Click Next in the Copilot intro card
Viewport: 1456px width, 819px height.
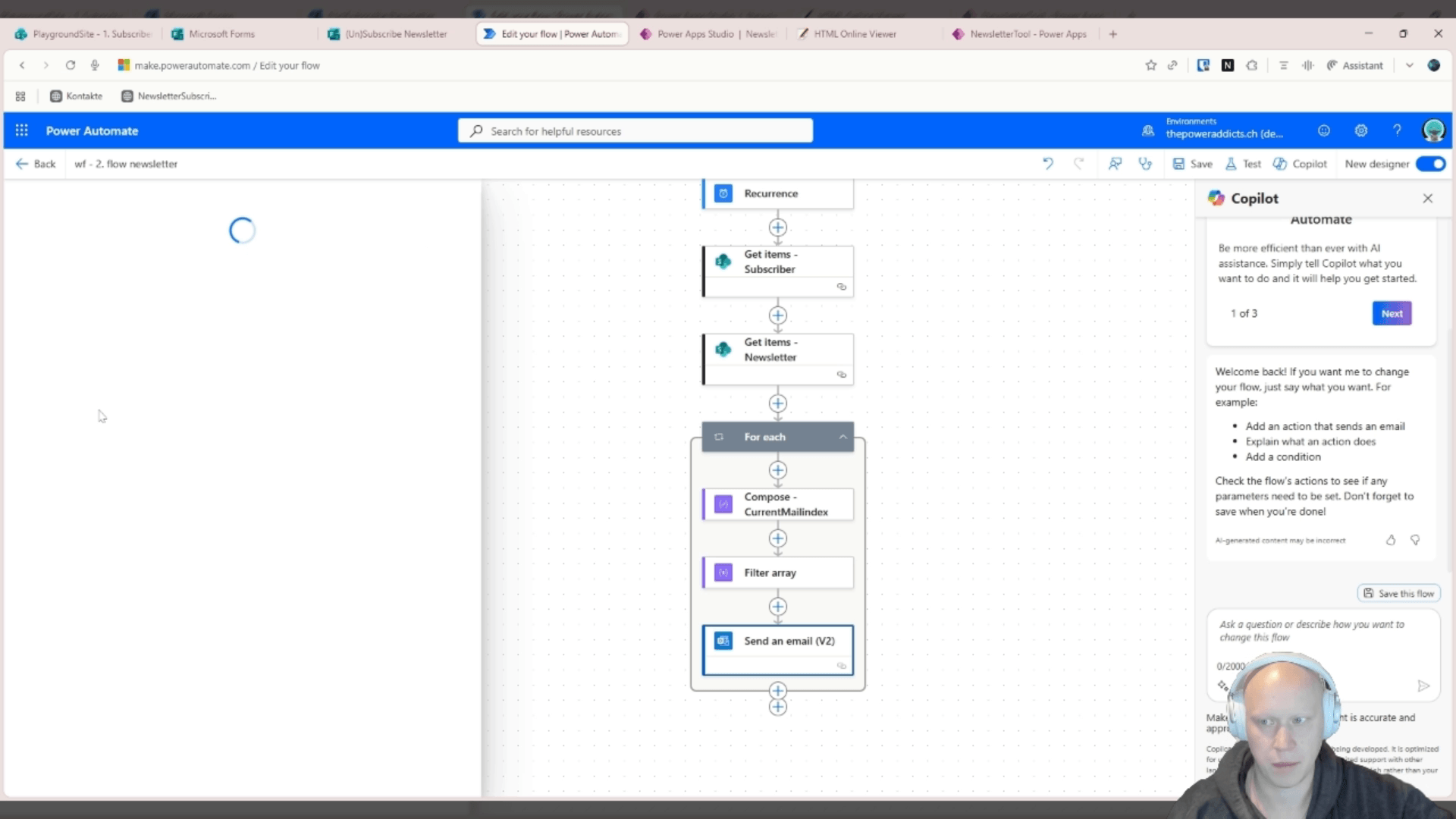(x=1392, y=313)
